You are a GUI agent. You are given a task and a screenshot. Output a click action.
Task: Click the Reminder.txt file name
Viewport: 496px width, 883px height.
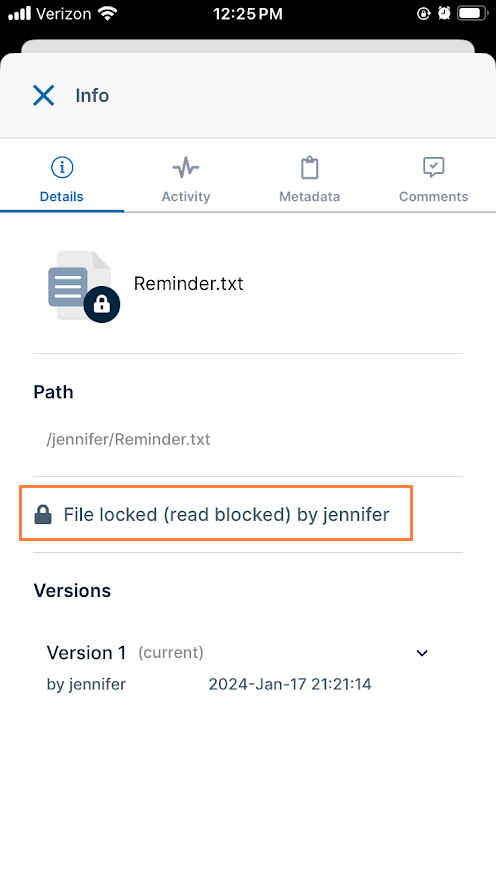tap(189, 283)
